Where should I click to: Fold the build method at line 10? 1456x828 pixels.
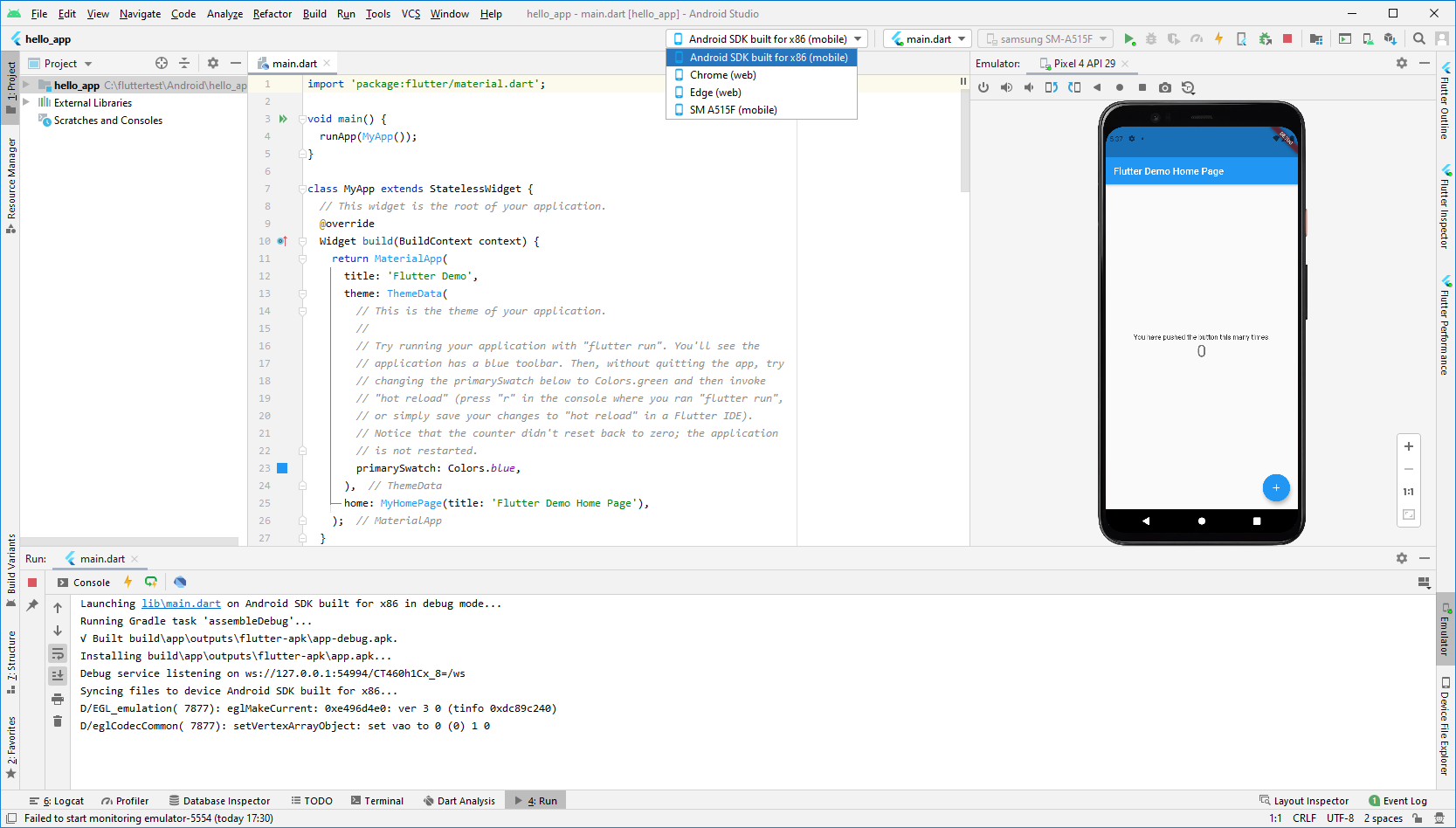[x=302, y=241]
